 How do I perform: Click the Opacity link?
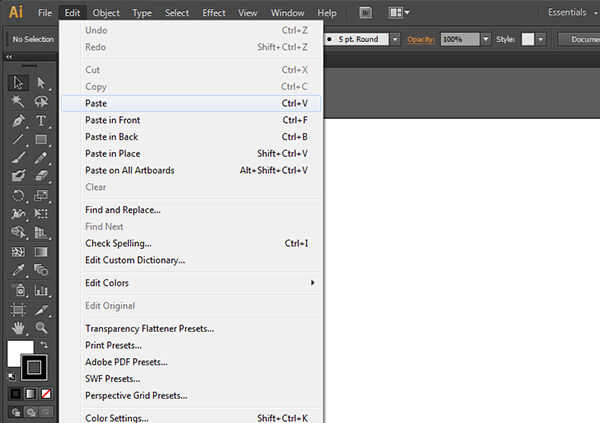point(421,40)
